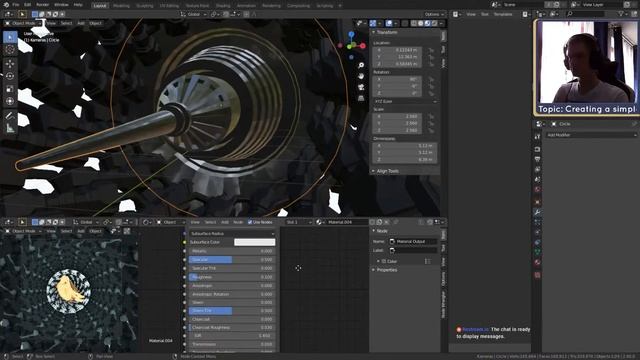Open the World properties tab icon
The image size is (640, 360).
(x=537, y=190)
